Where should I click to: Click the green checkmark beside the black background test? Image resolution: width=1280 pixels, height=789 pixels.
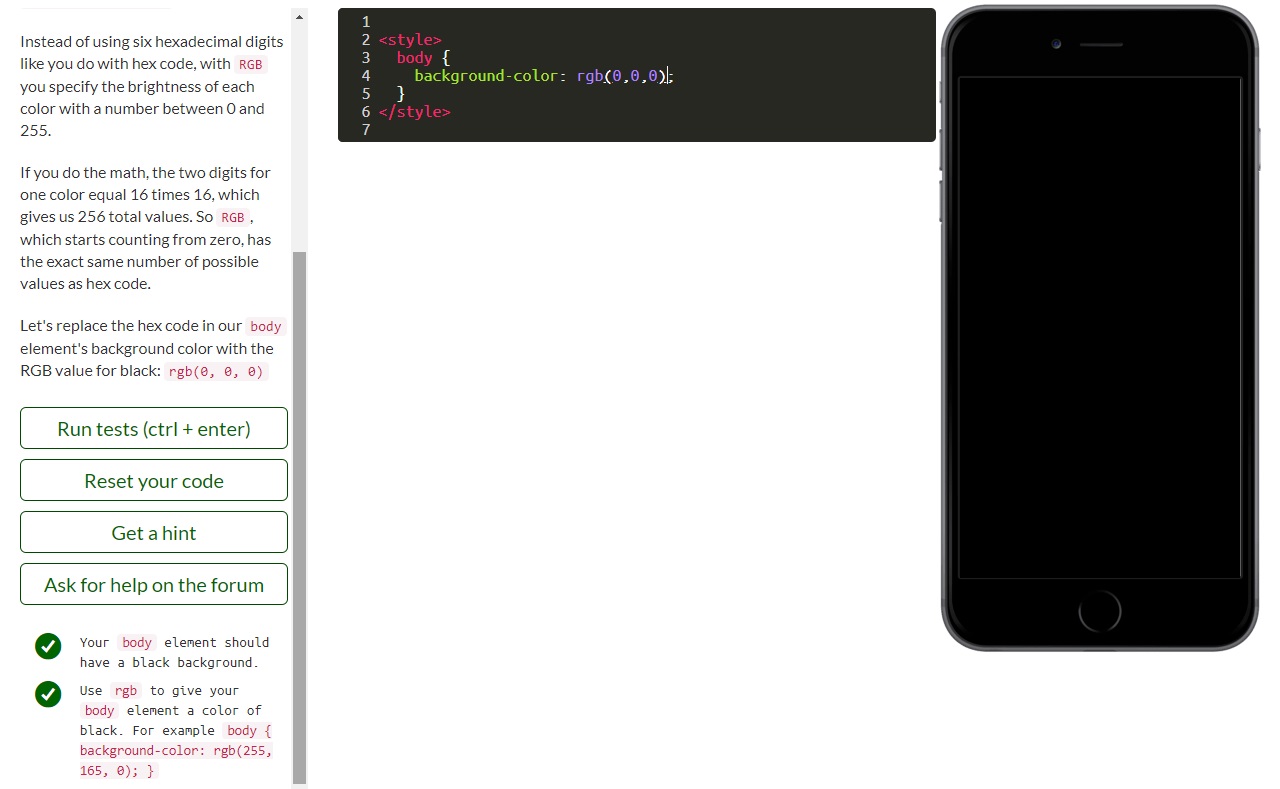(x=48, y=646)
